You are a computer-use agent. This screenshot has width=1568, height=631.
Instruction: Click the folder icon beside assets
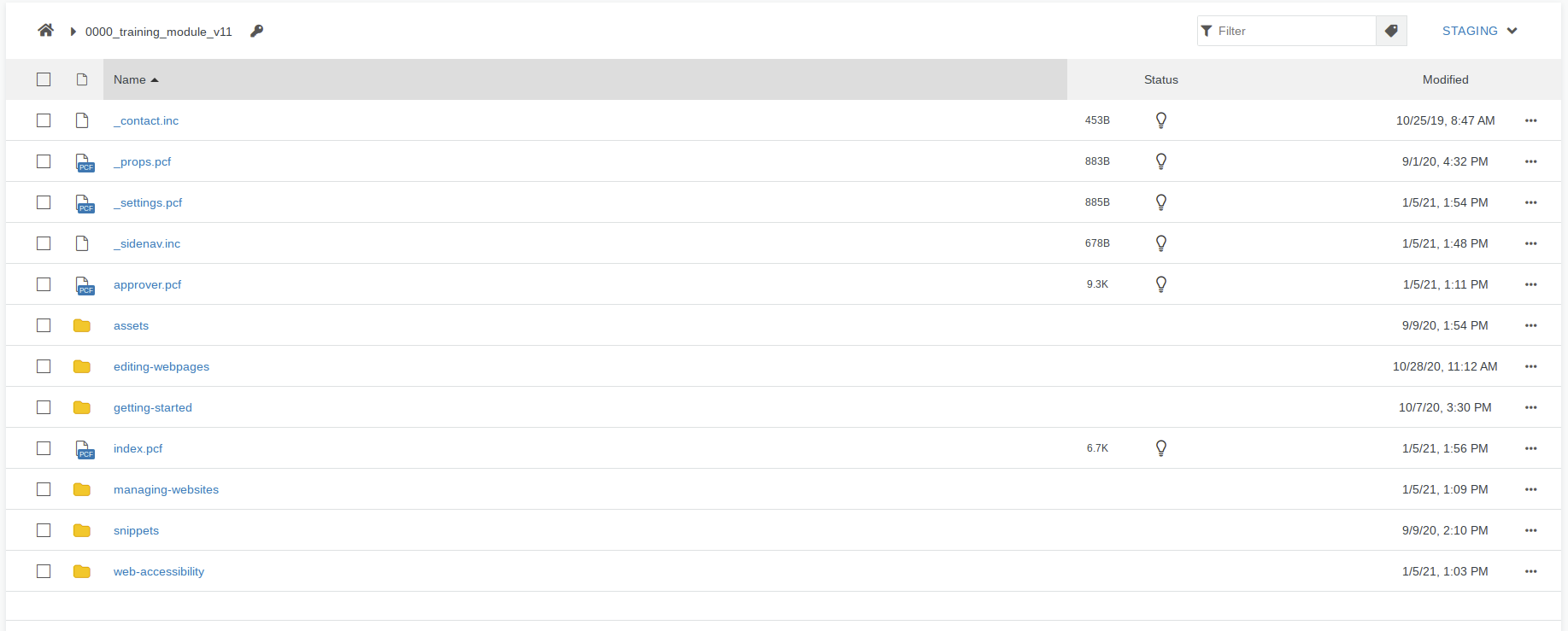82,324
